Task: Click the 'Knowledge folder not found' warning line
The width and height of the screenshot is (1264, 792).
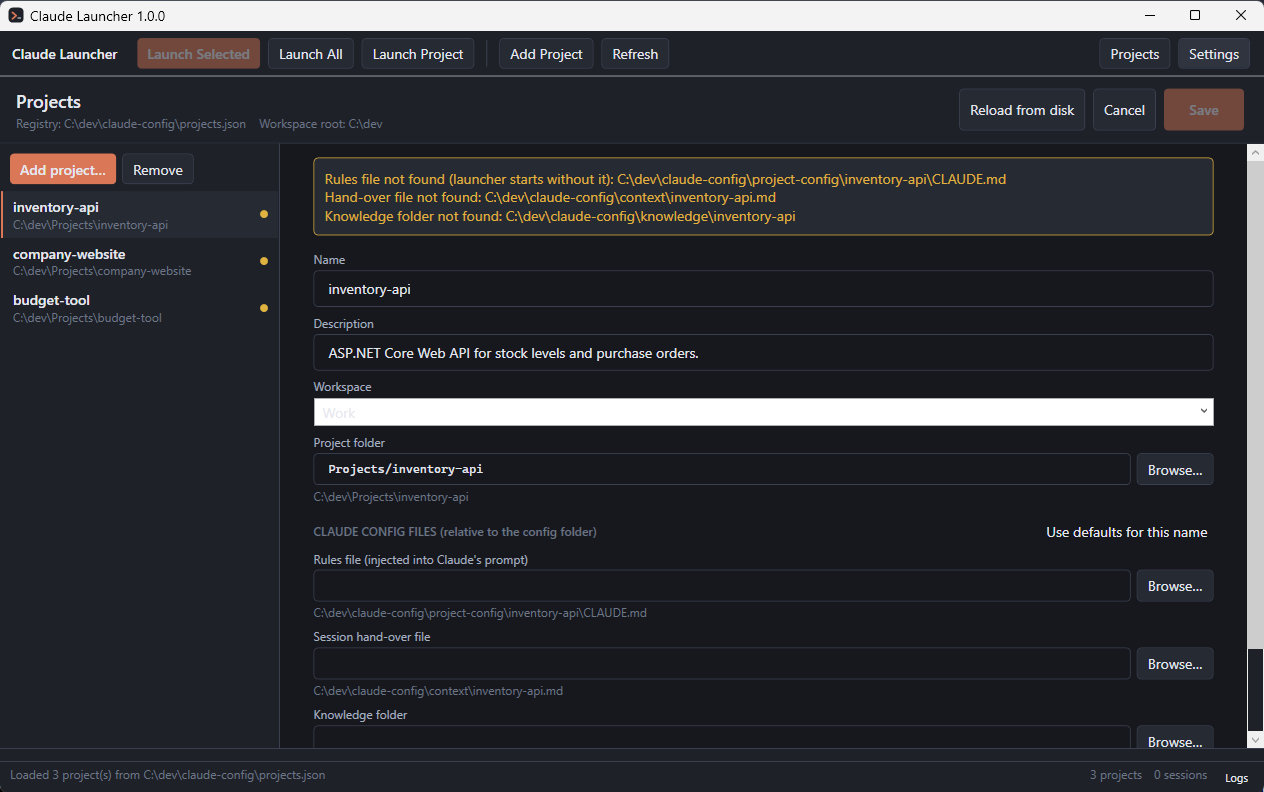Action: [560, 215]
